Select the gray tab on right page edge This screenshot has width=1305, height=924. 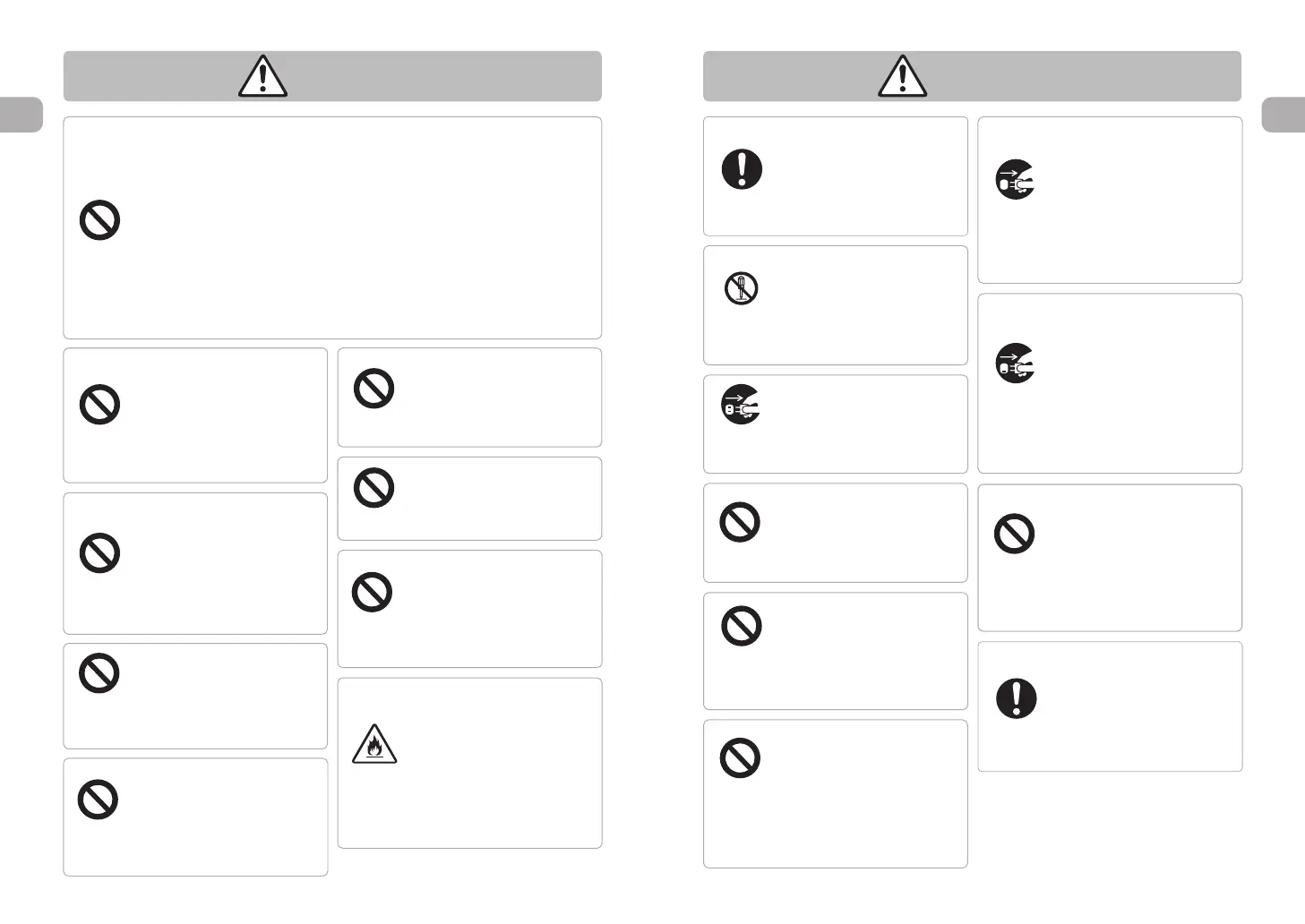tap(1284, 115)
